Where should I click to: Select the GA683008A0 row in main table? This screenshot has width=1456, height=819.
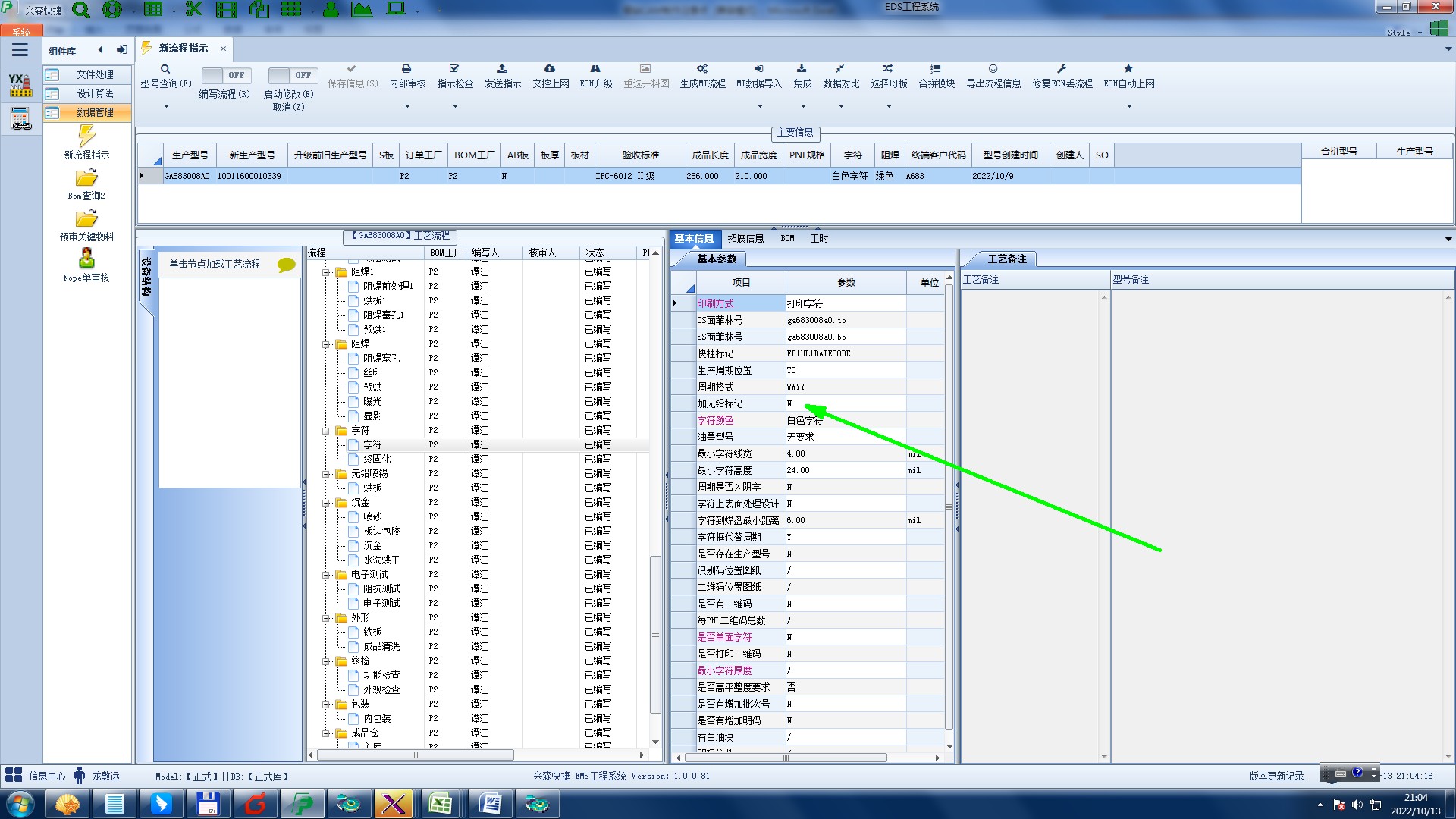(718, 176)
